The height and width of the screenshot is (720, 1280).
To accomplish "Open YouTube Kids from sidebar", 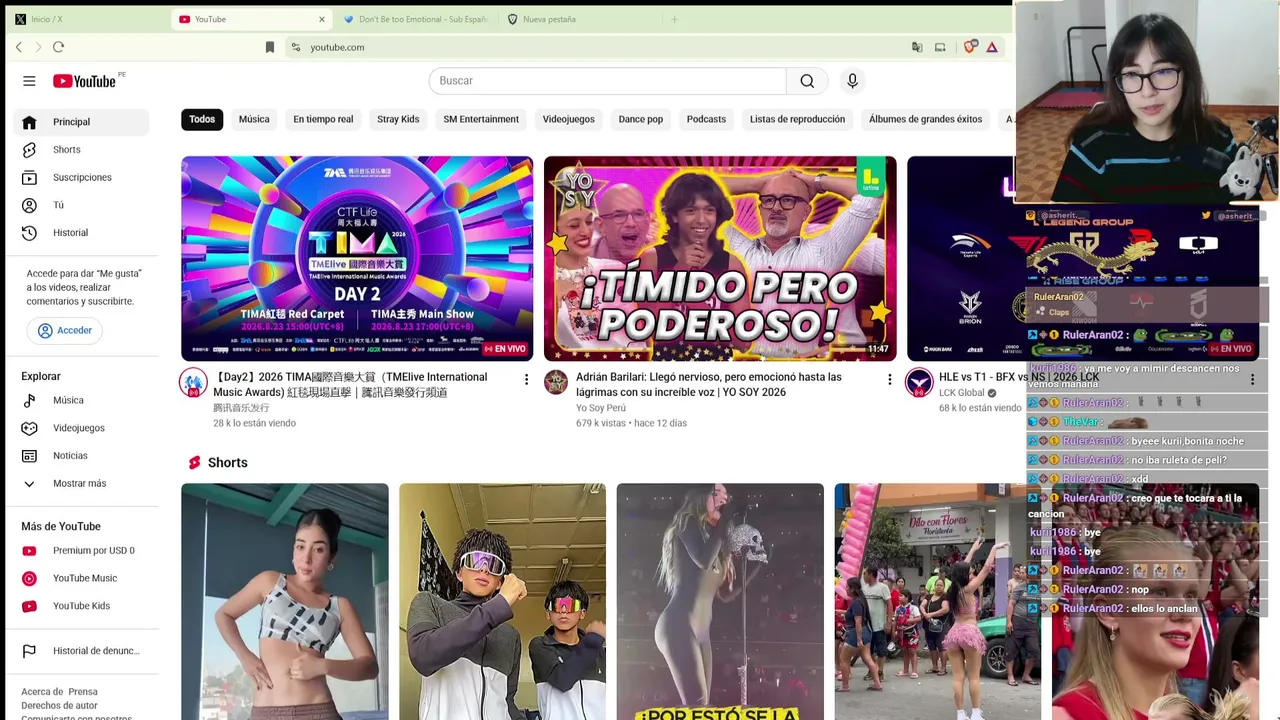I will click(x=80, y=606).
